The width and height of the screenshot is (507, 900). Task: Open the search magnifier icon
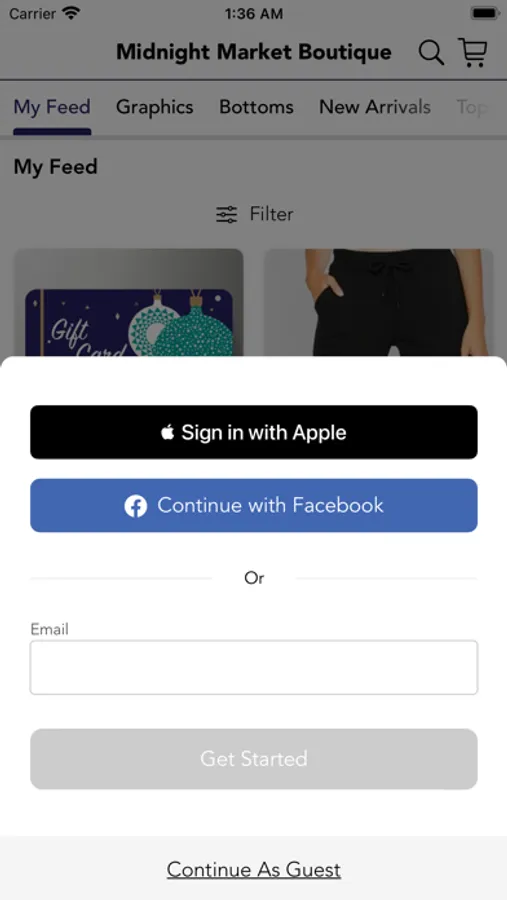[x=431, y=53]
